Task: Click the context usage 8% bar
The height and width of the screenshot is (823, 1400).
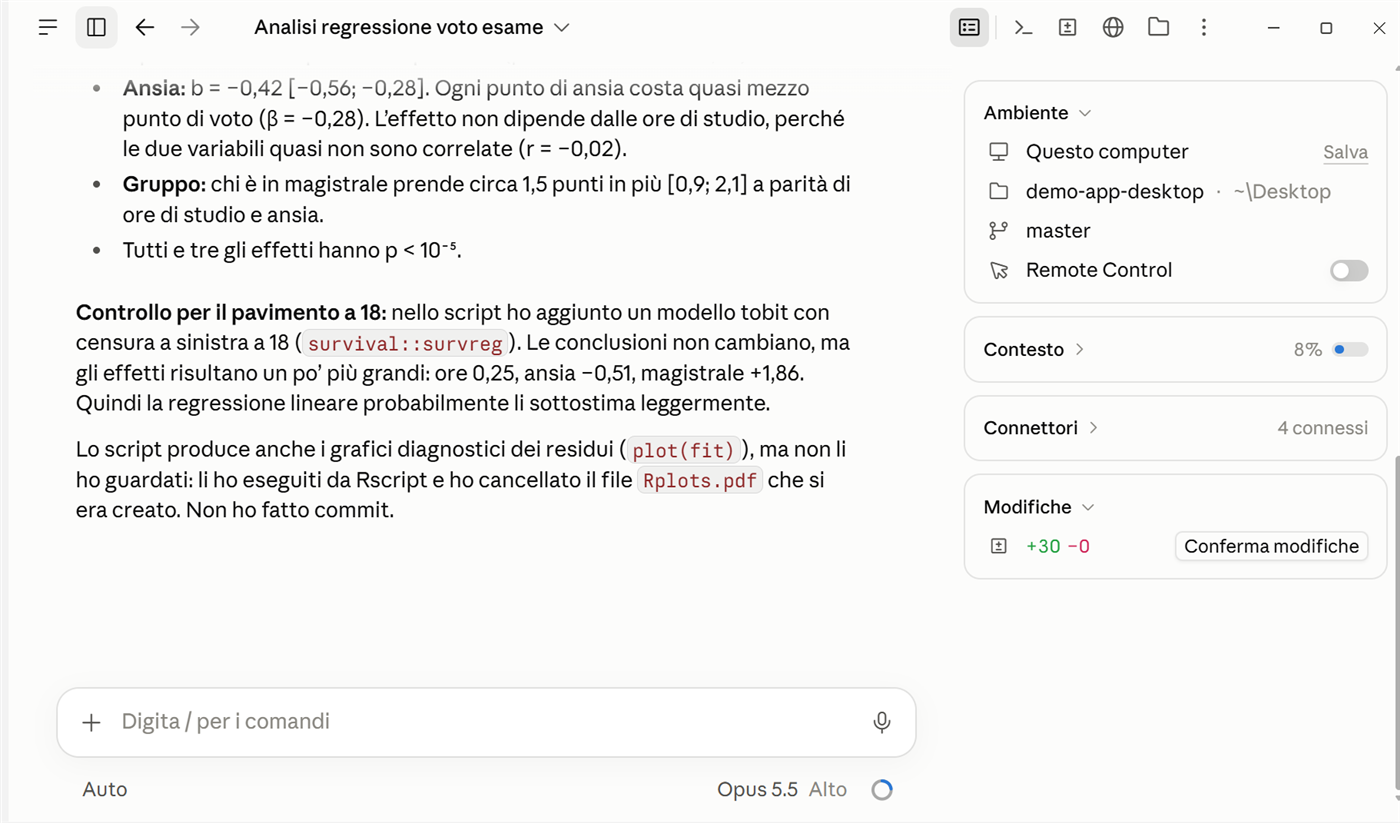Action: pyautogui.click(x=1350, y=350)
